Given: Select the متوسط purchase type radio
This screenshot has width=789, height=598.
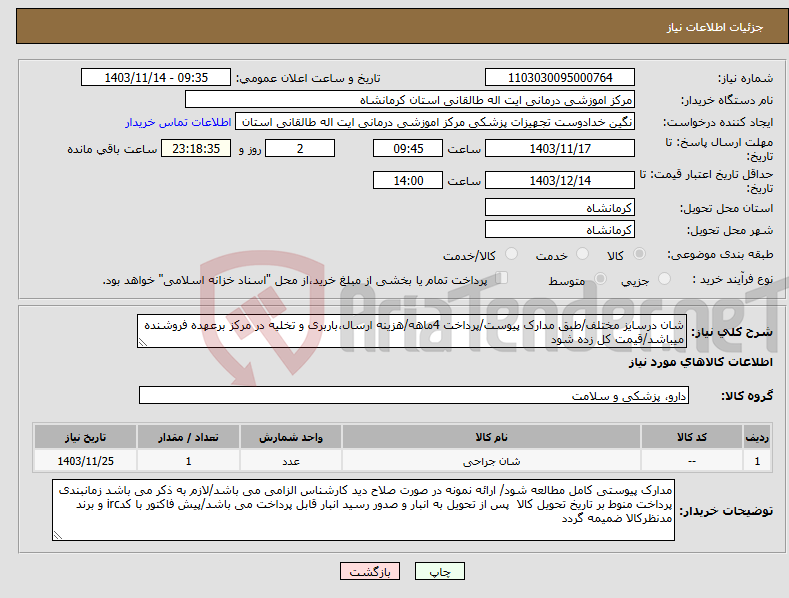Looking at the screenshot, I should point(600,279).
